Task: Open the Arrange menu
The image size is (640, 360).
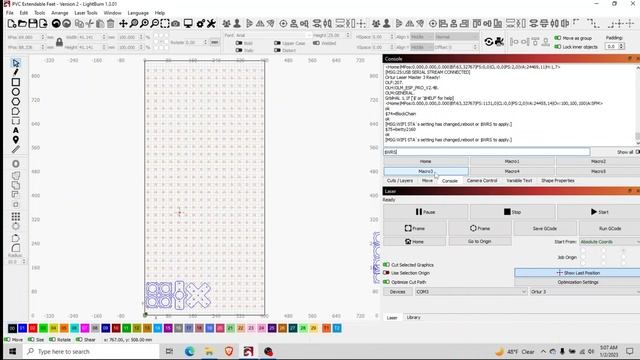Action: point(60,13)
